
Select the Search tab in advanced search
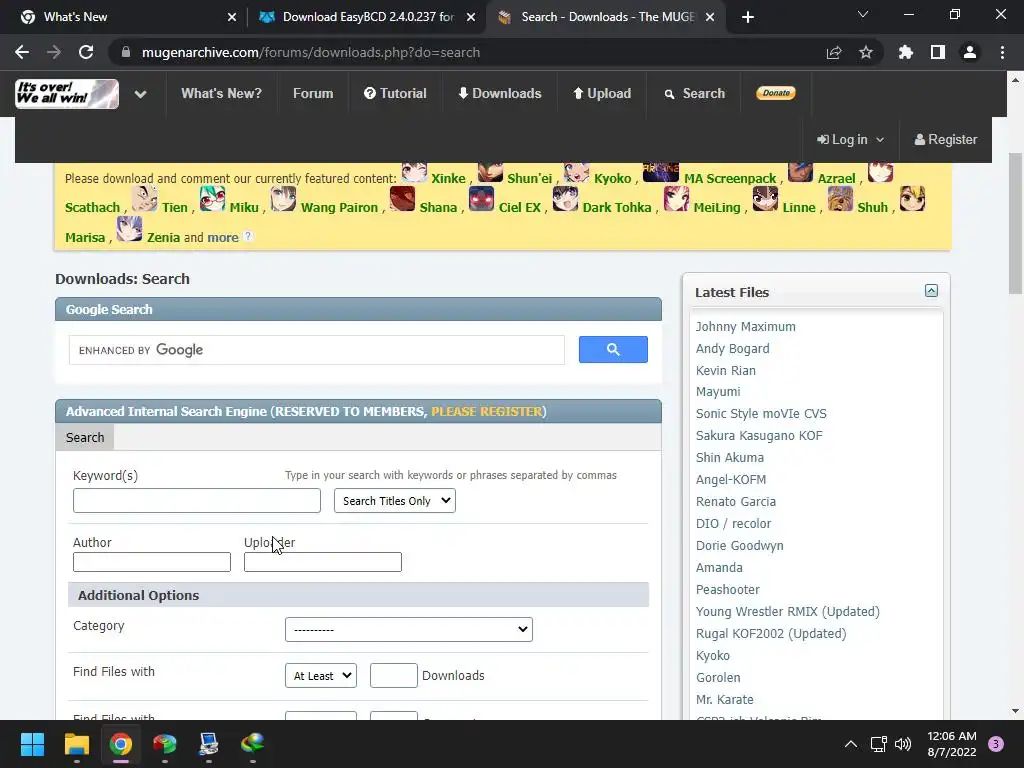tap(85, 438)
